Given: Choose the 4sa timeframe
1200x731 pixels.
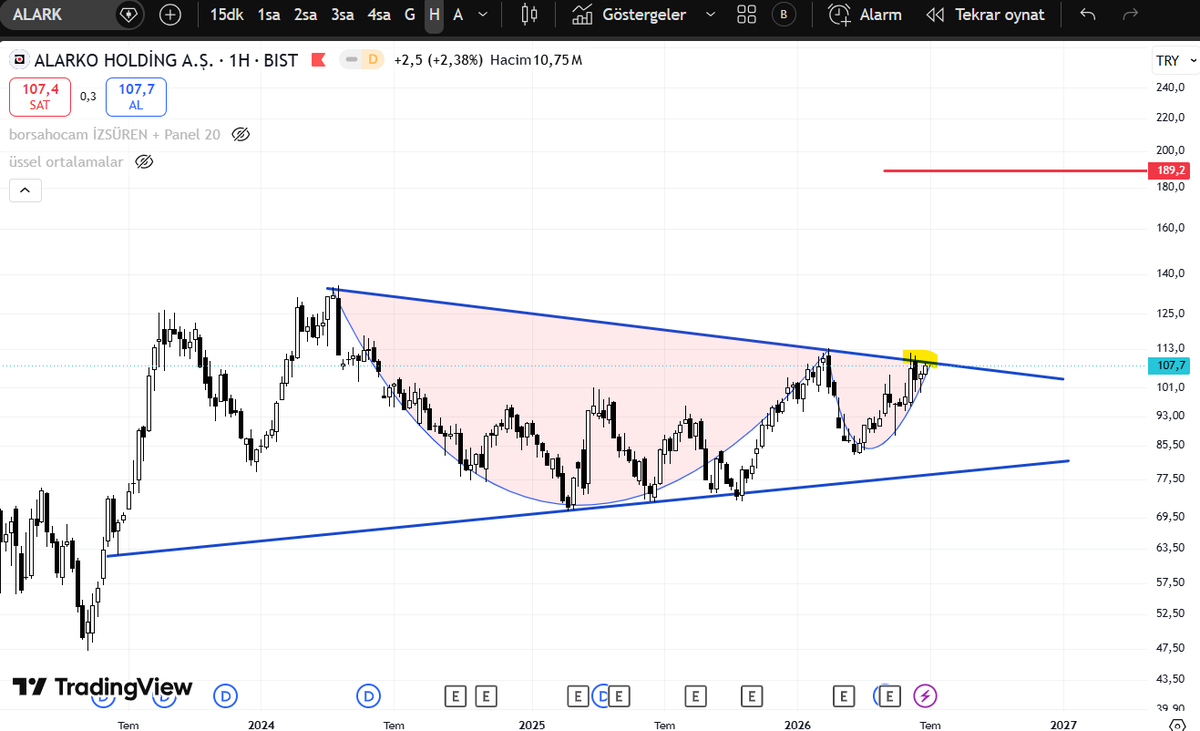Looking at the screenshot, I should [x=379, y=15].
